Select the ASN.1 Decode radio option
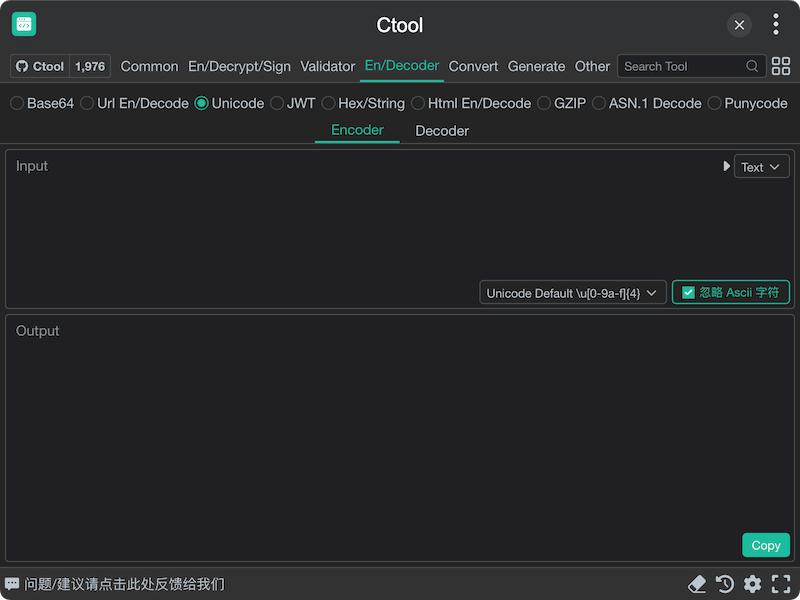Viewport: 800px width, 600px height. [646, 103]
